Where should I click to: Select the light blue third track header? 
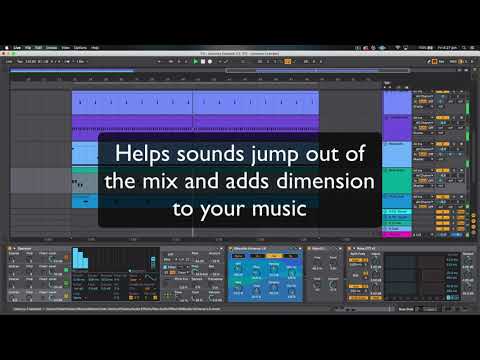coord(398,154)
